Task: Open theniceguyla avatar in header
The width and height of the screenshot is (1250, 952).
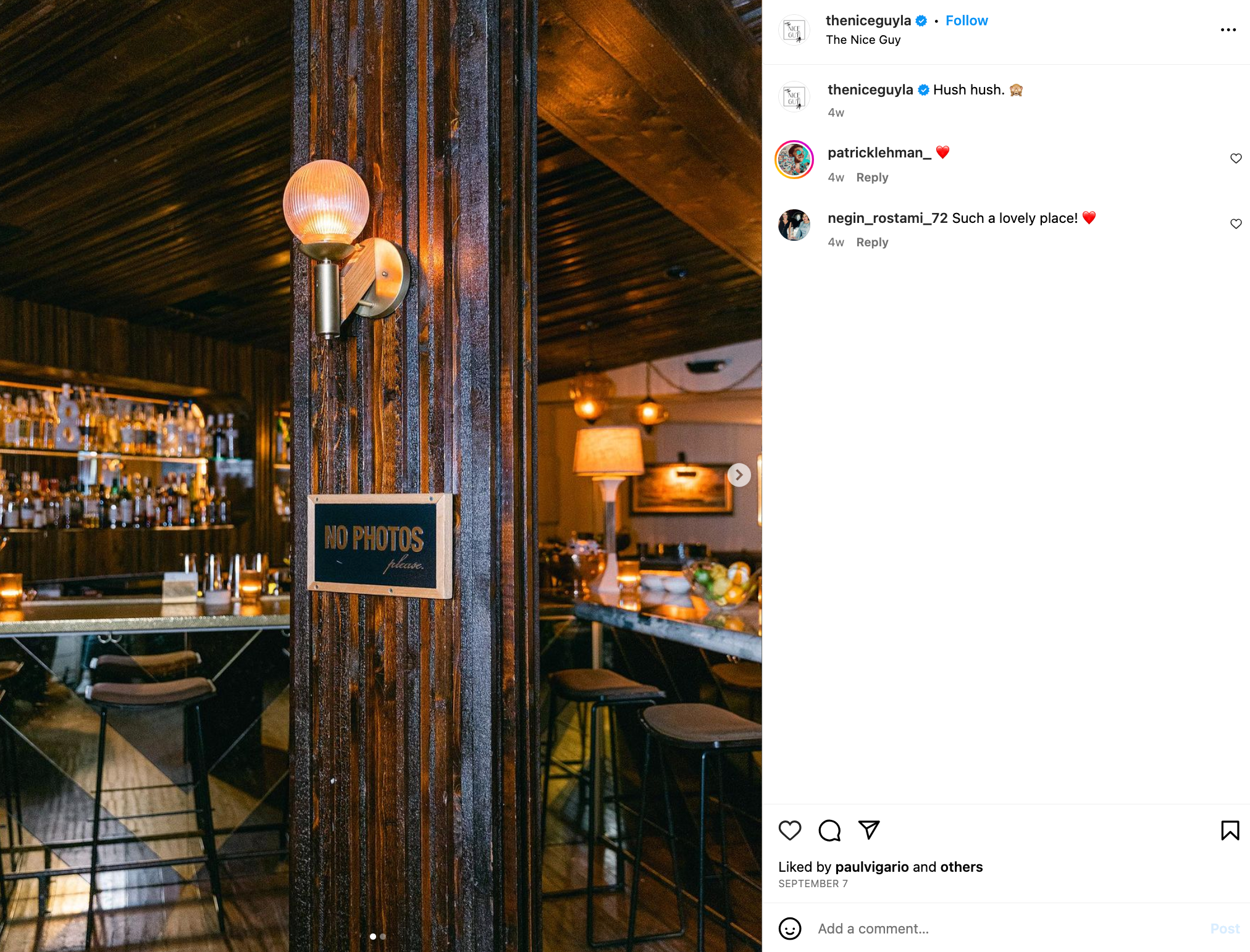Action: (x=794, y=30)
